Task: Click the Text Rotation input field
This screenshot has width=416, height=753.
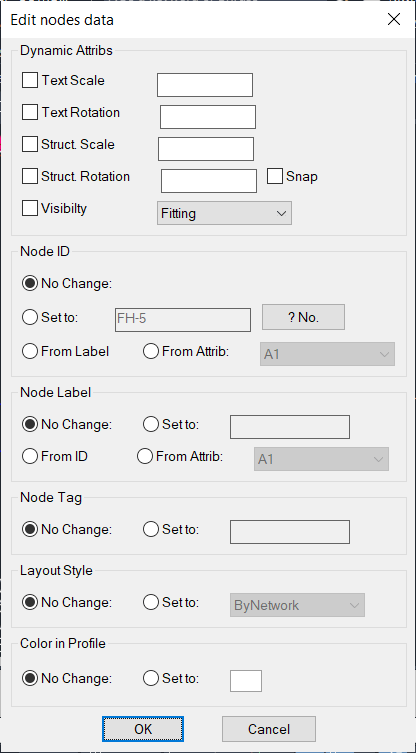Action: [x=208, y=117]
